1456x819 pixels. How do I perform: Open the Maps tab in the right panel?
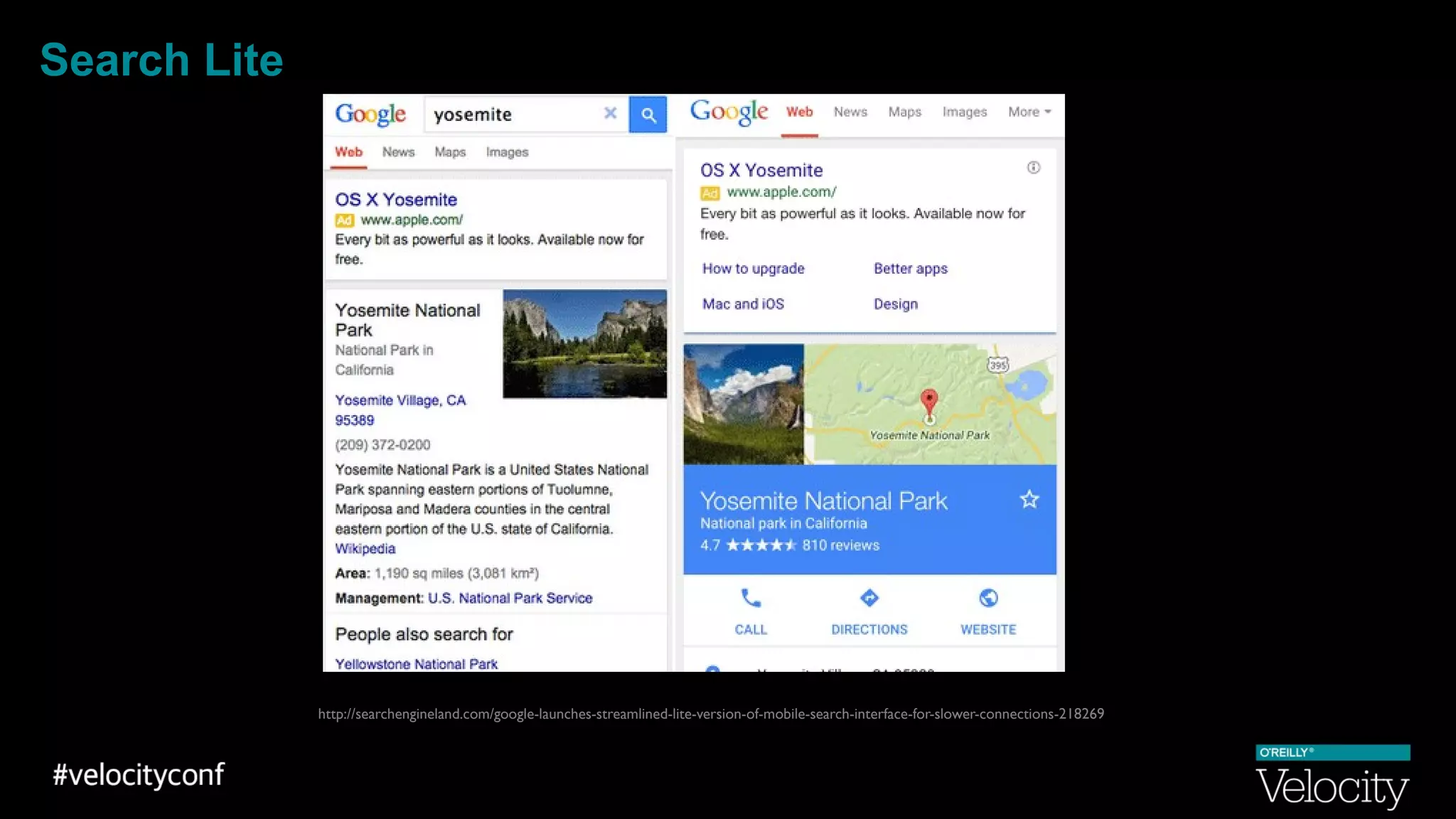(x=904, y=112)
